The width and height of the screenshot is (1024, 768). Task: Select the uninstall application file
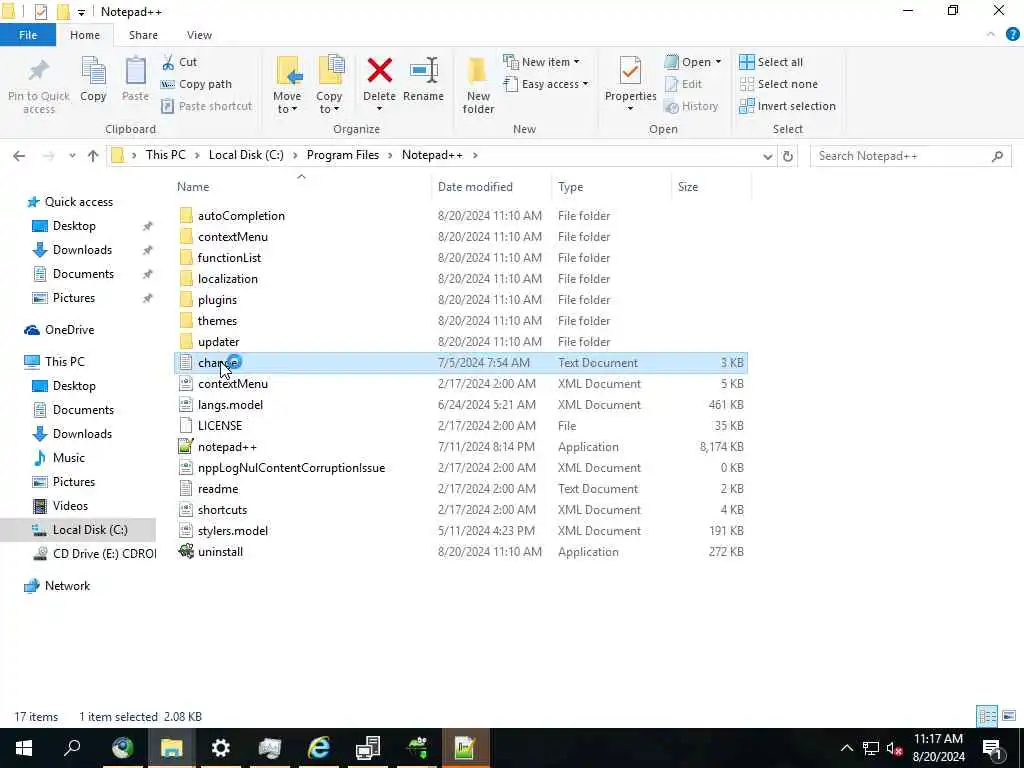click(x=220, y=552)
